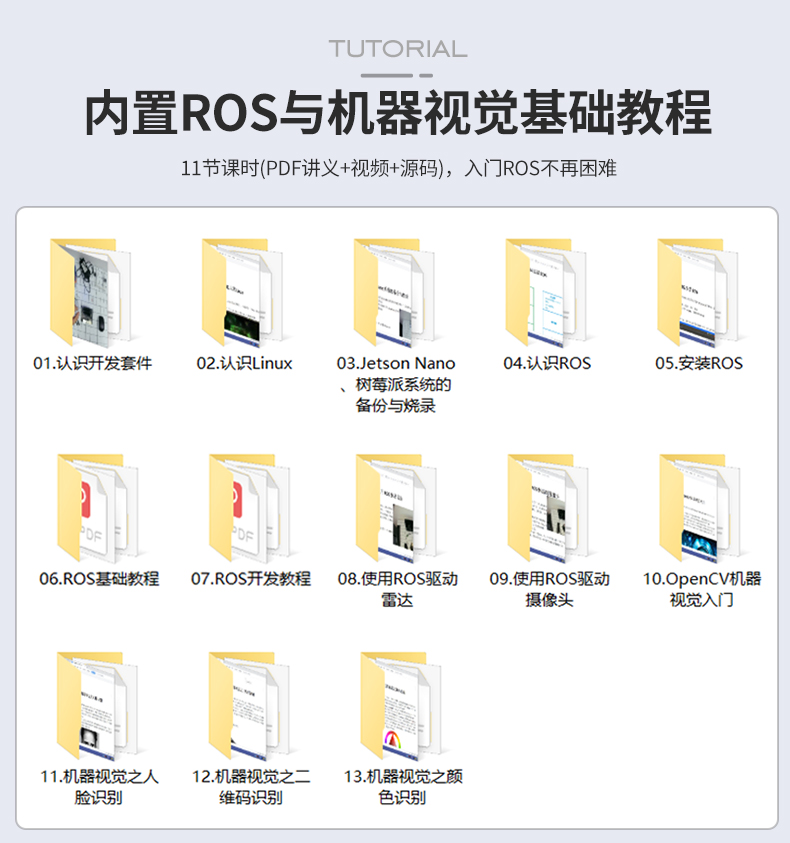
Task: Click the 内置ROS与机器视觉基础教程 title
Action: (396, 112)
